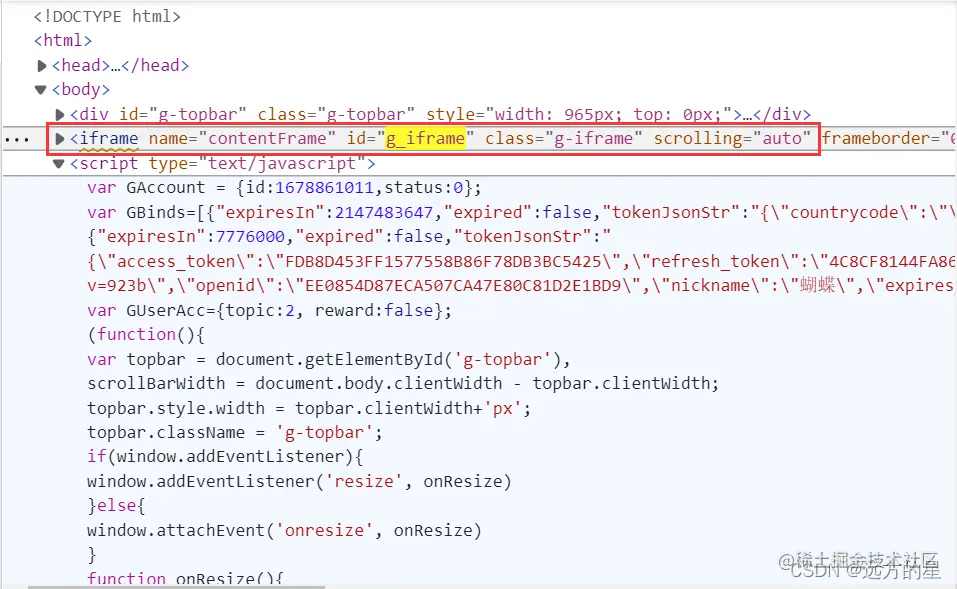Click the attachEvent('onresize') line
957x589 pixels.
pos(284,530)
